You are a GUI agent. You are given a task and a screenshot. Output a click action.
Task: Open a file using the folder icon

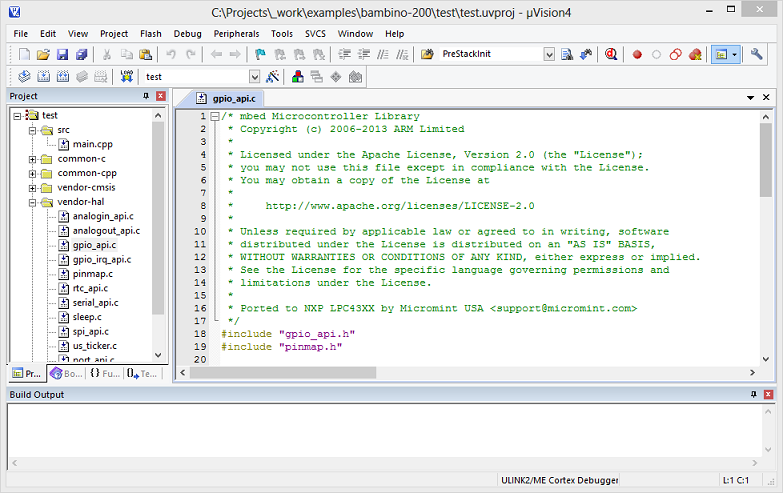coord(43,54)
